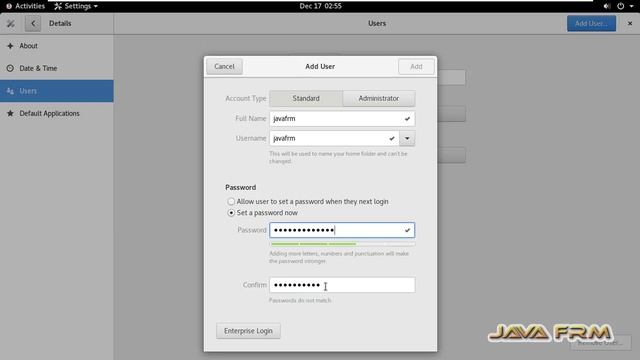The height and width of the screenshot is (360, 640).
Task: Click the 'Passwords do not match' text
Action: [x=300, y=300]
